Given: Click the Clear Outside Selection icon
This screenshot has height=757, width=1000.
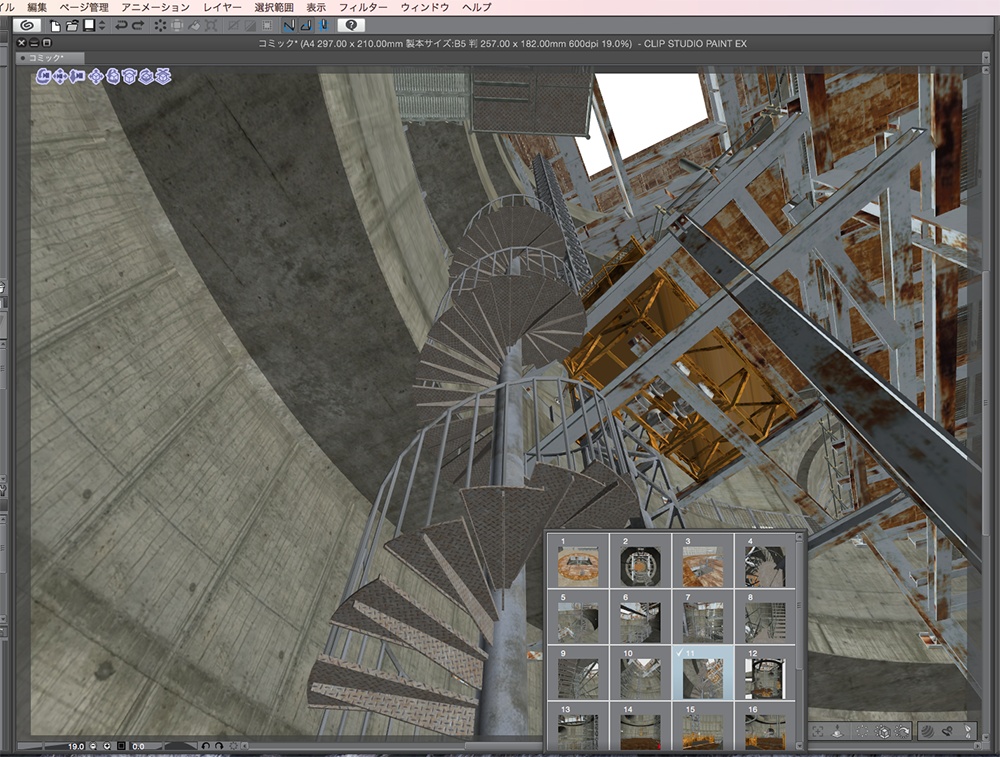Looking at the screenshot, I should tap(177, 26).
